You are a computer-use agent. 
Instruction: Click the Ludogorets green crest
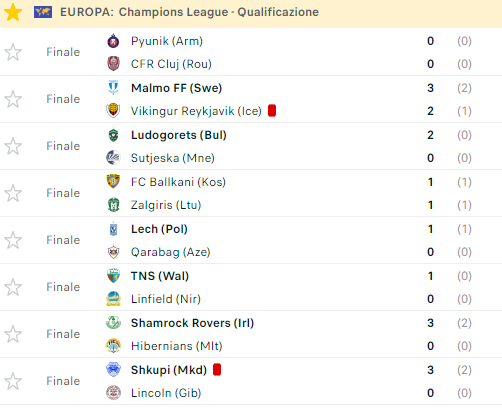click(113, 135)
